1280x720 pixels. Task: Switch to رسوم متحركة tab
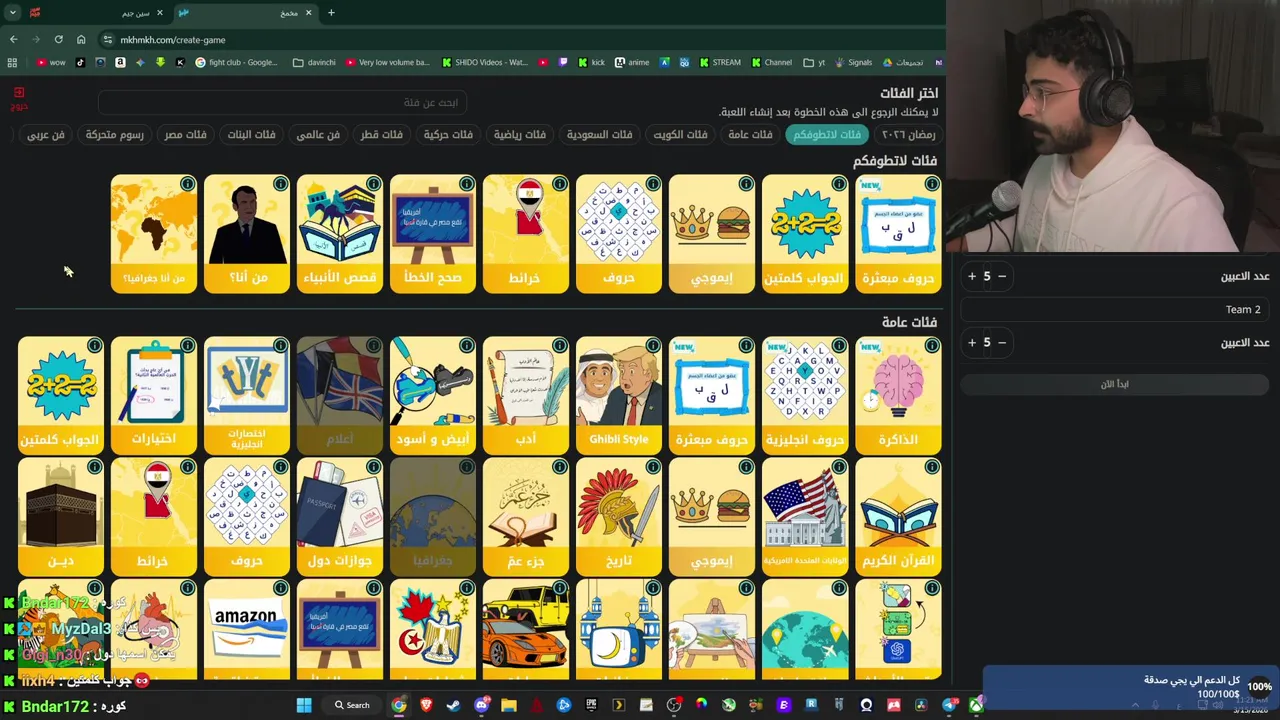click(114, 134)
